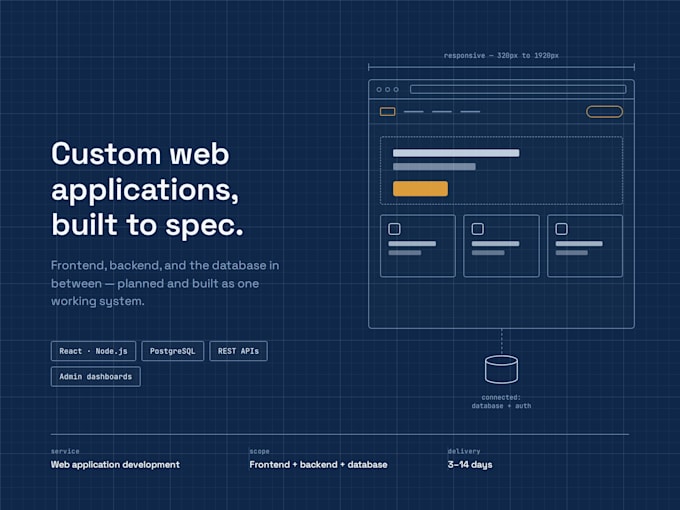Click the 'service' label

tap(65, 451)
